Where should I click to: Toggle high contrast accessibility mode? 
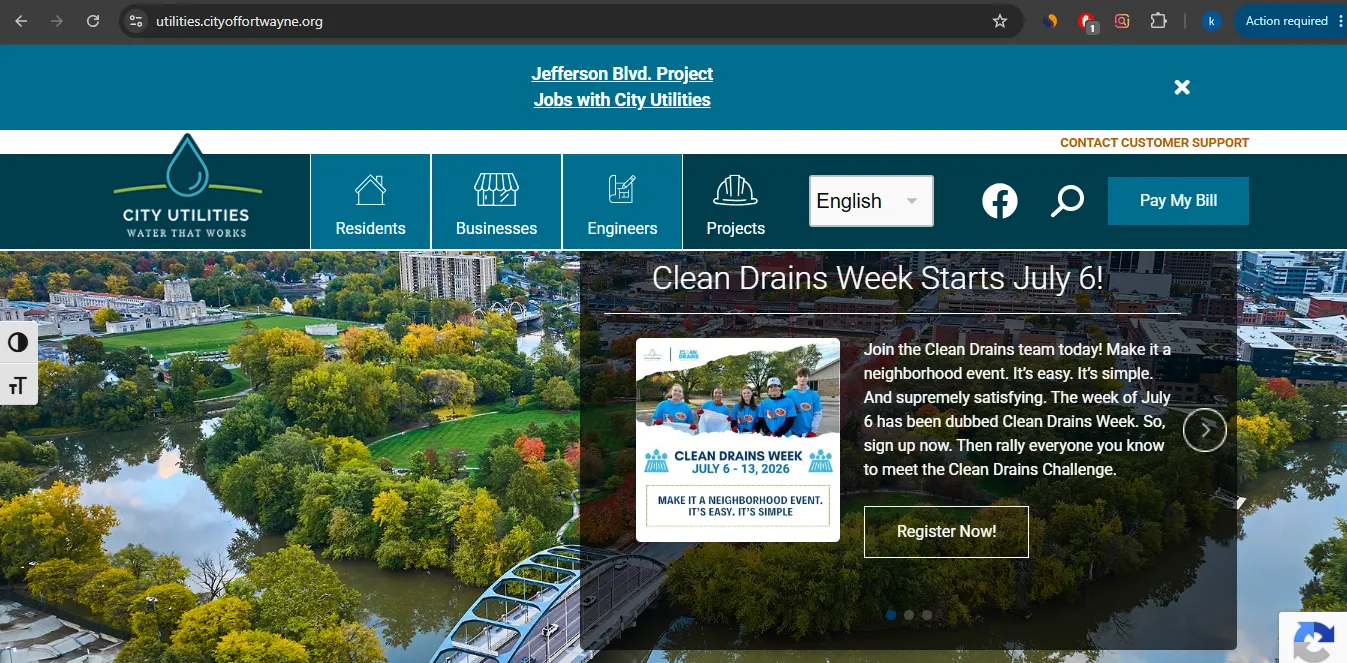click(18, 343)
